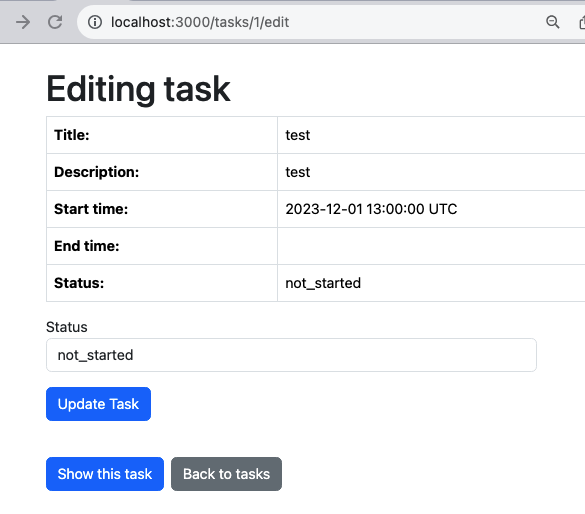
Task: Click the End time: label cell
Action: click(162, 246)
